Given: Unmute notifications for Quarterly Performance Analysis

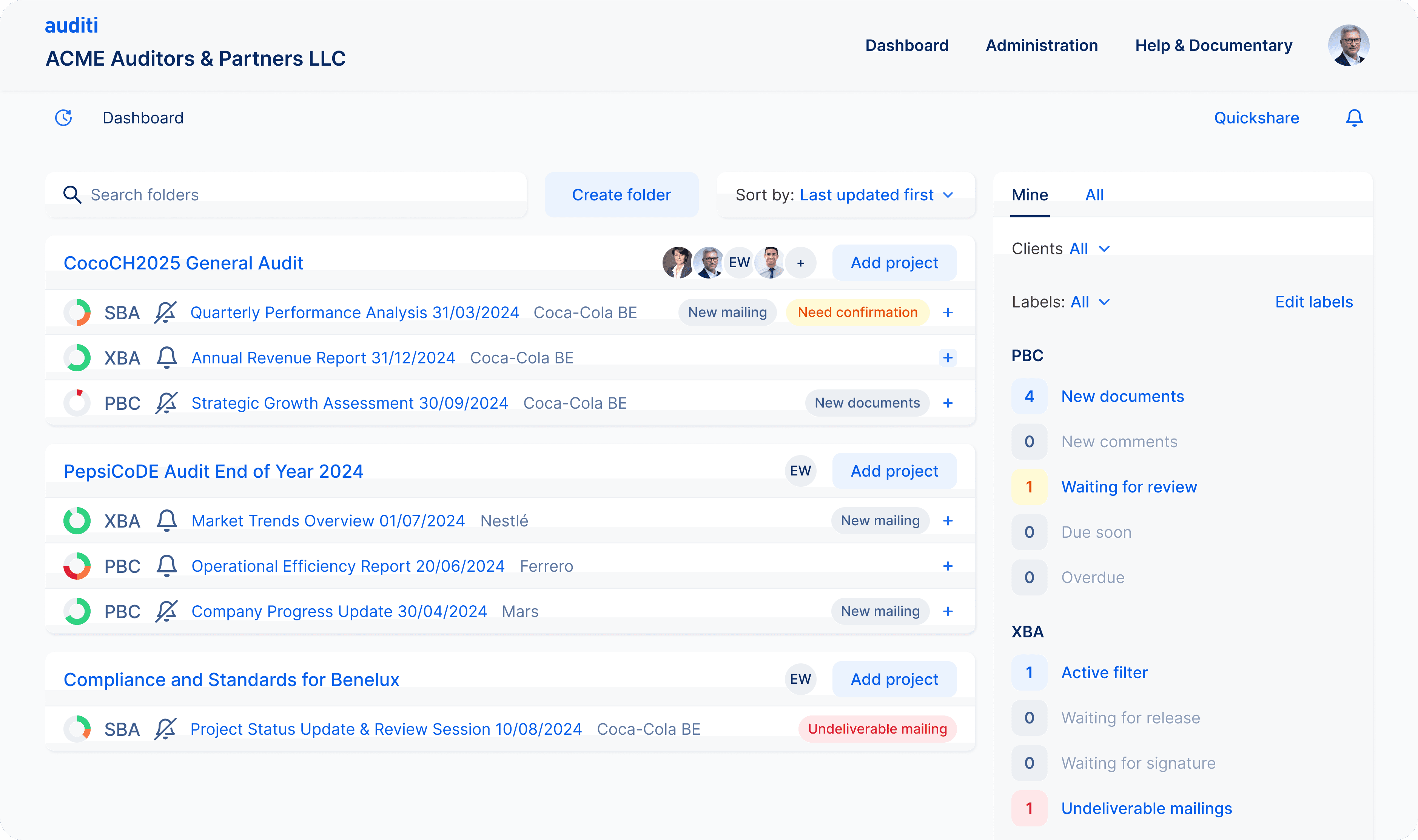Looking at the screenshot, I should tap(165, 312).
